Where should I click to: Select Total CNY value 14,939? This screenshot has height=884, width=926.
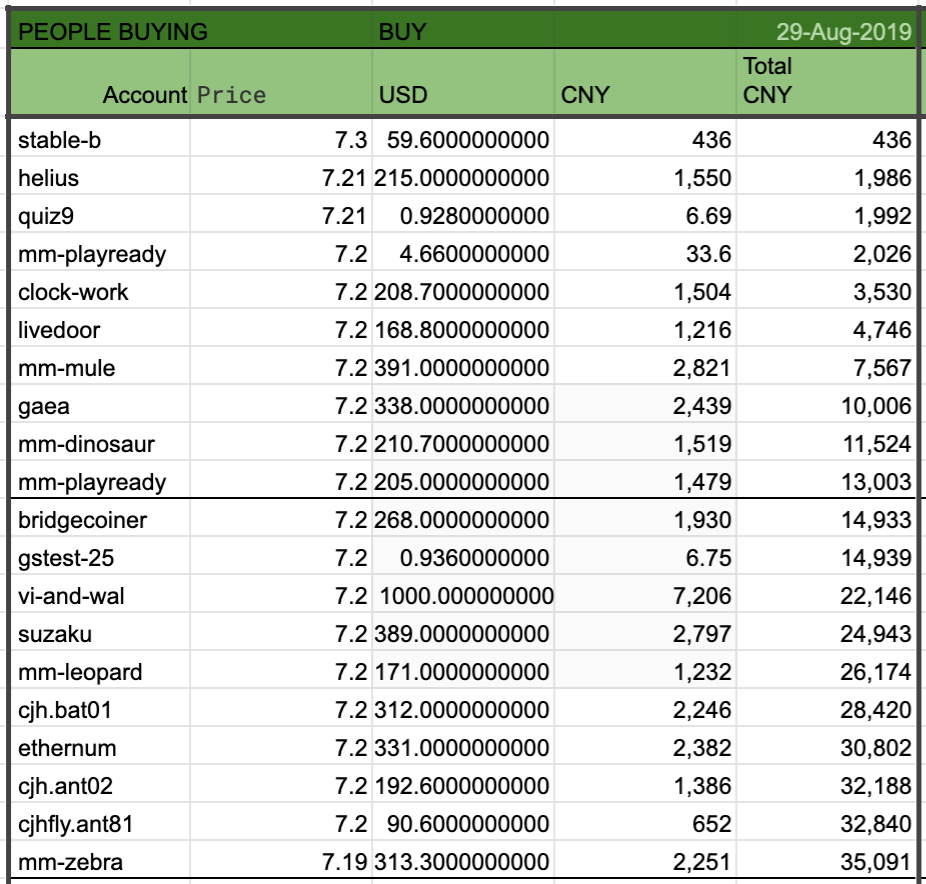827,557
